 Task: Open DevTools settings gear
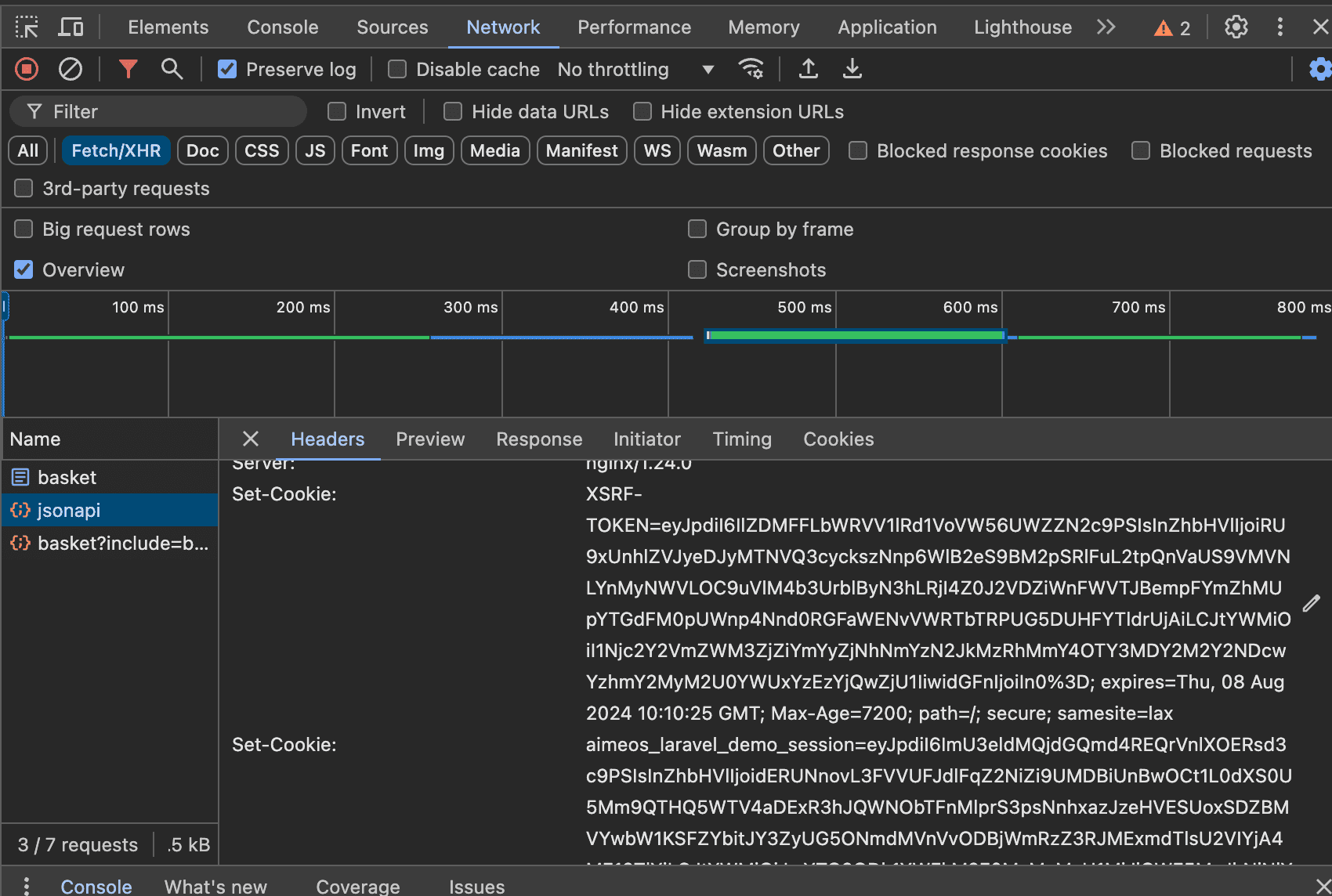point(1236,27)
